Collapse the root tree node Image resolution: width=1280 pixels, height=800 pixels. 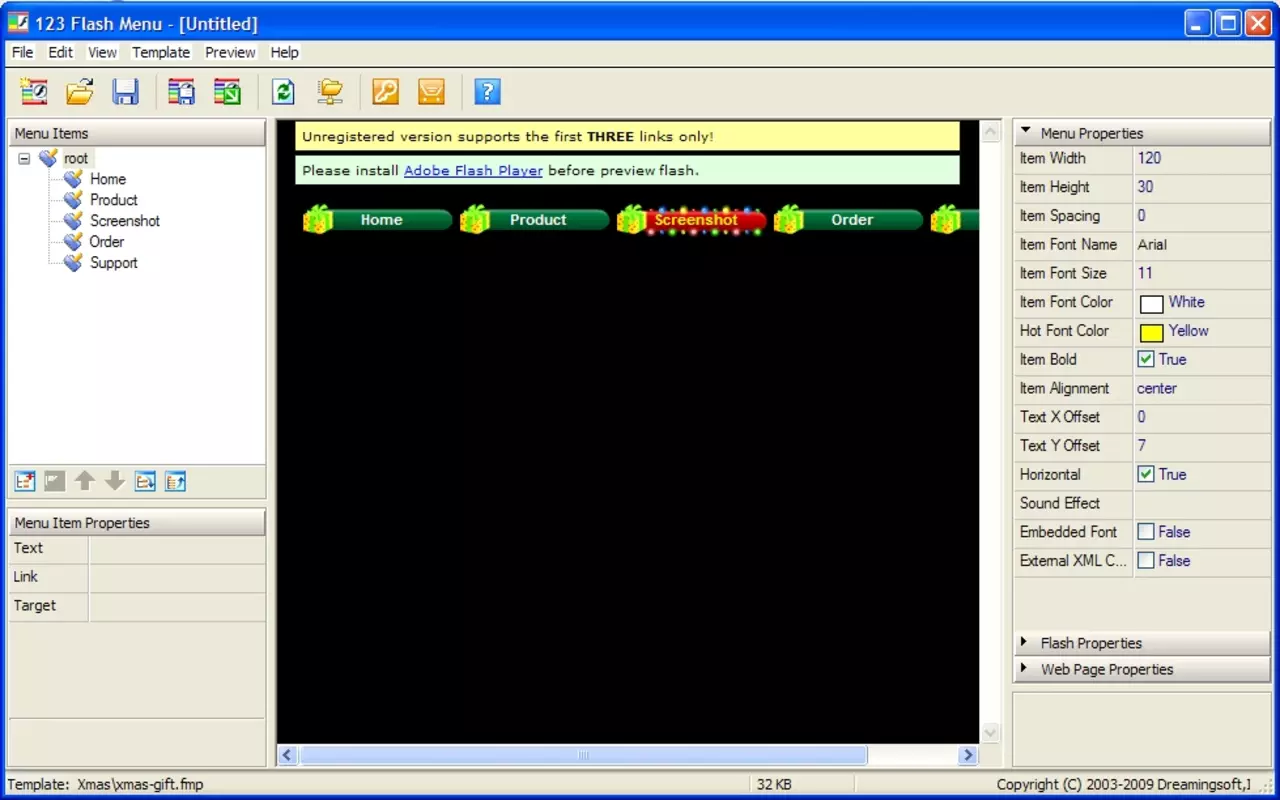pyautogui.click(x=24, y=158)
